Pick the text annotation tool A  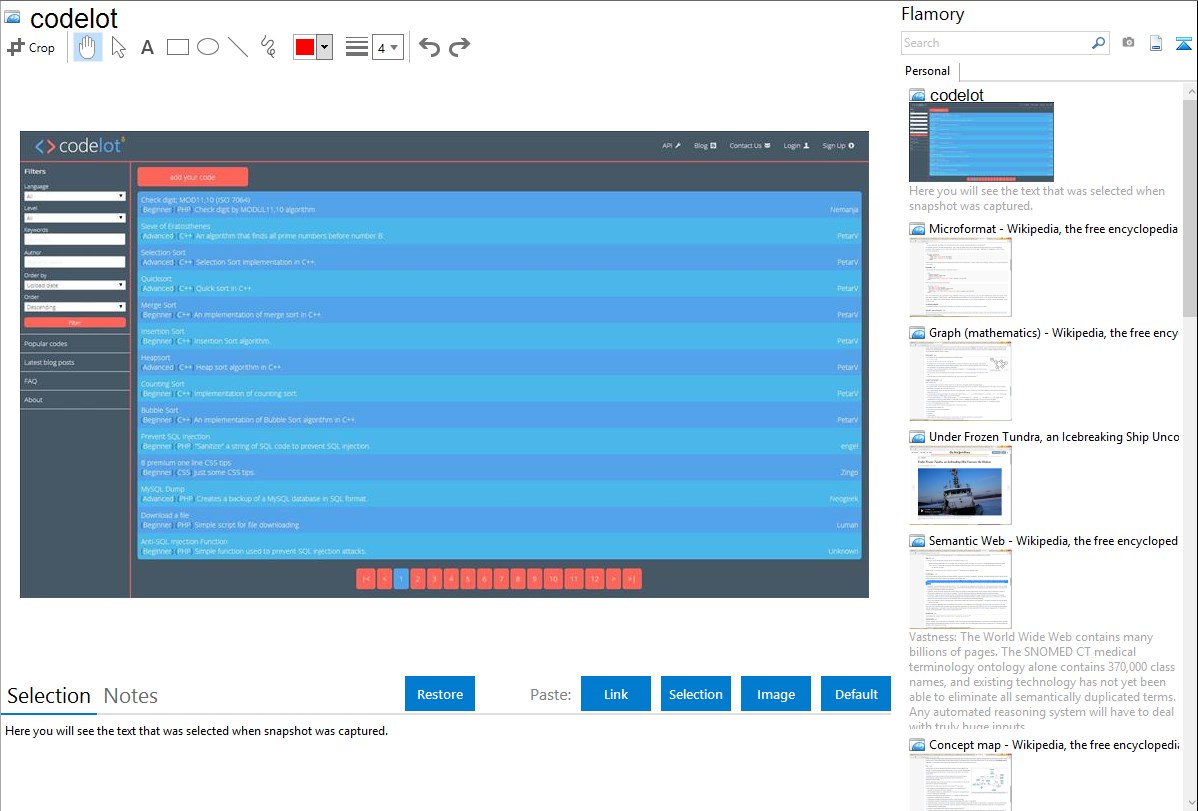pos(147,47)
